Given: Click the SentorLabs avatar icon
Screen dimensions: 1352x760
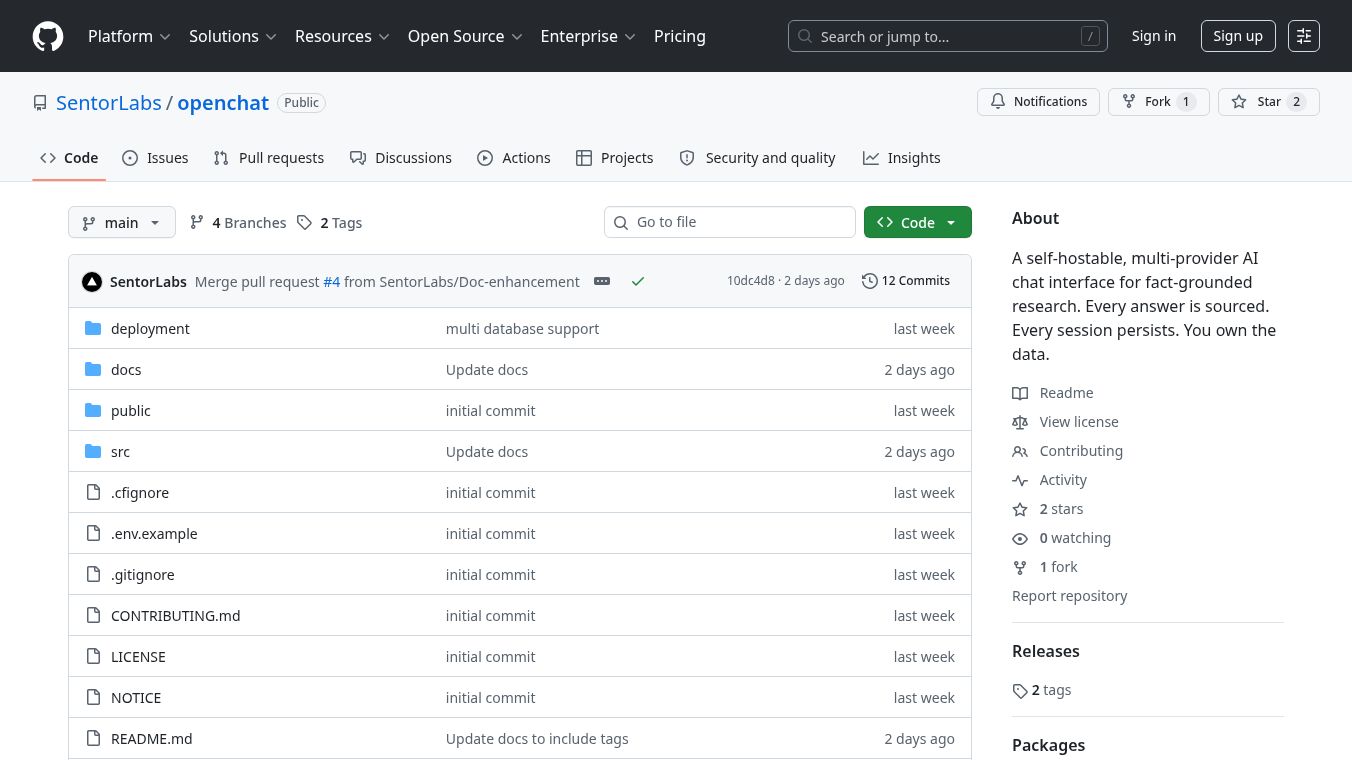Looking at the screenshot, I should tap(92, 282).
